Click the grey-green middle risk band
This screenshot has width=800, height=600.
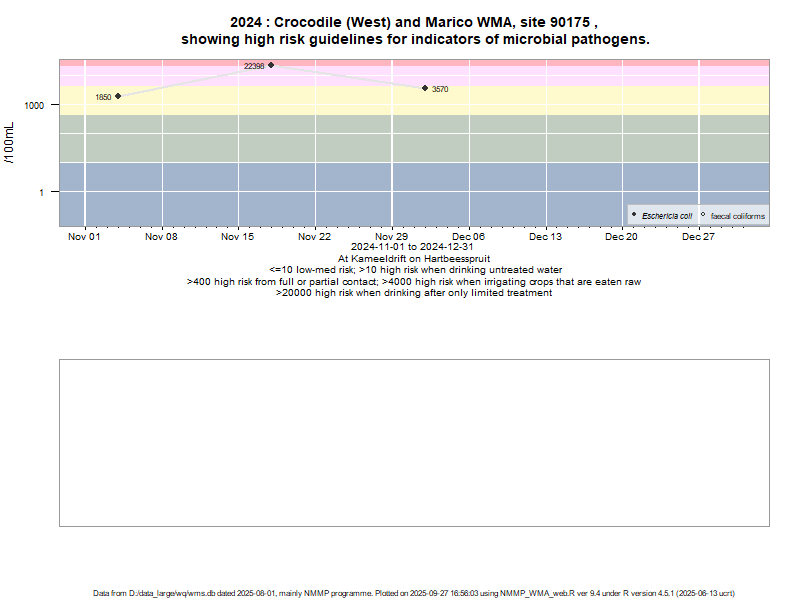coord(400,138)
